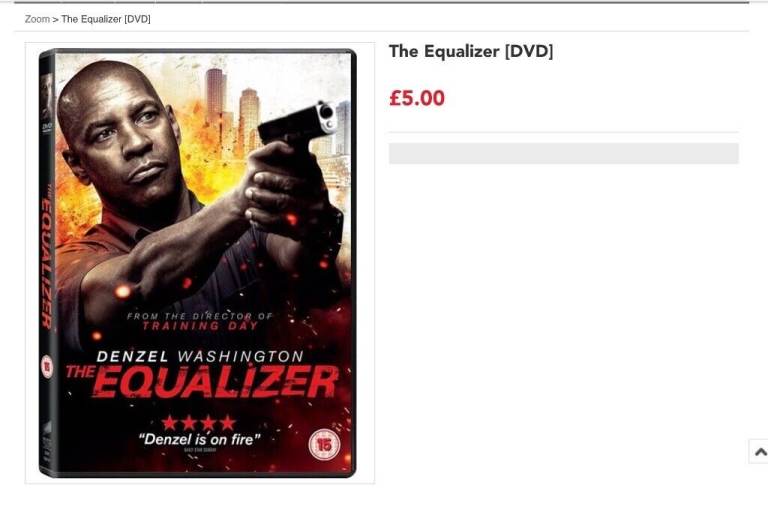The height and width of the screenshot is (509, 768).
Task: Open the Zoom breadcrumb link
Action: [x=37, y=19]
